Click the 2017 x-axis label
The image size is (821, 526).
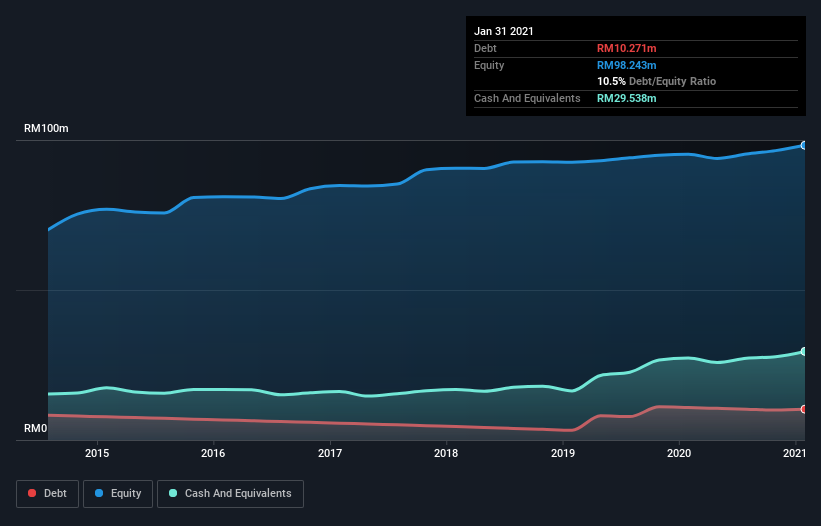(x=330, y=453)
